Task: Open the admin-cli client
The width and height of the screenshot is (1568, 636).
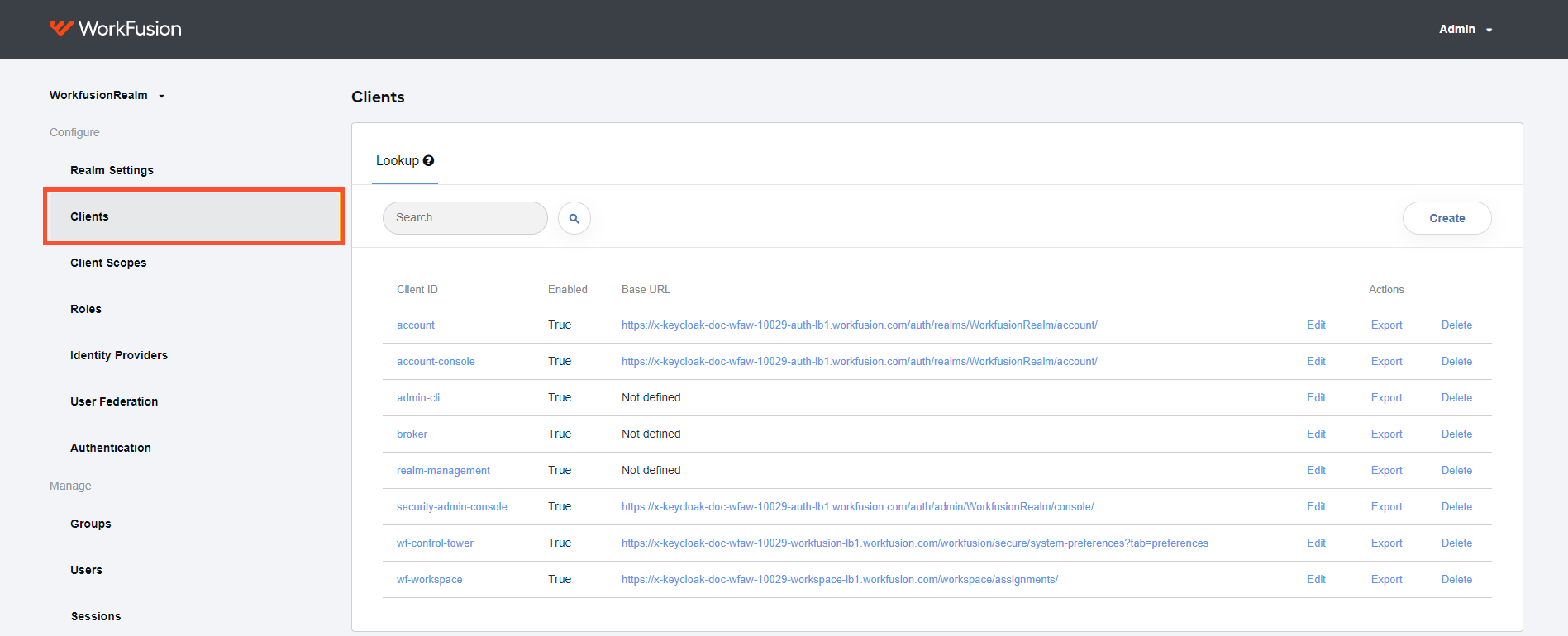Action: pos(418,397)
